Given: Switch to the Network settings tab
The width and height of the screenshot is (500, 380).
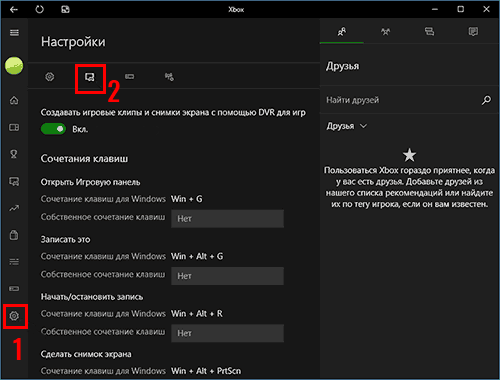Looking at the screenshot, I should 169,77.
